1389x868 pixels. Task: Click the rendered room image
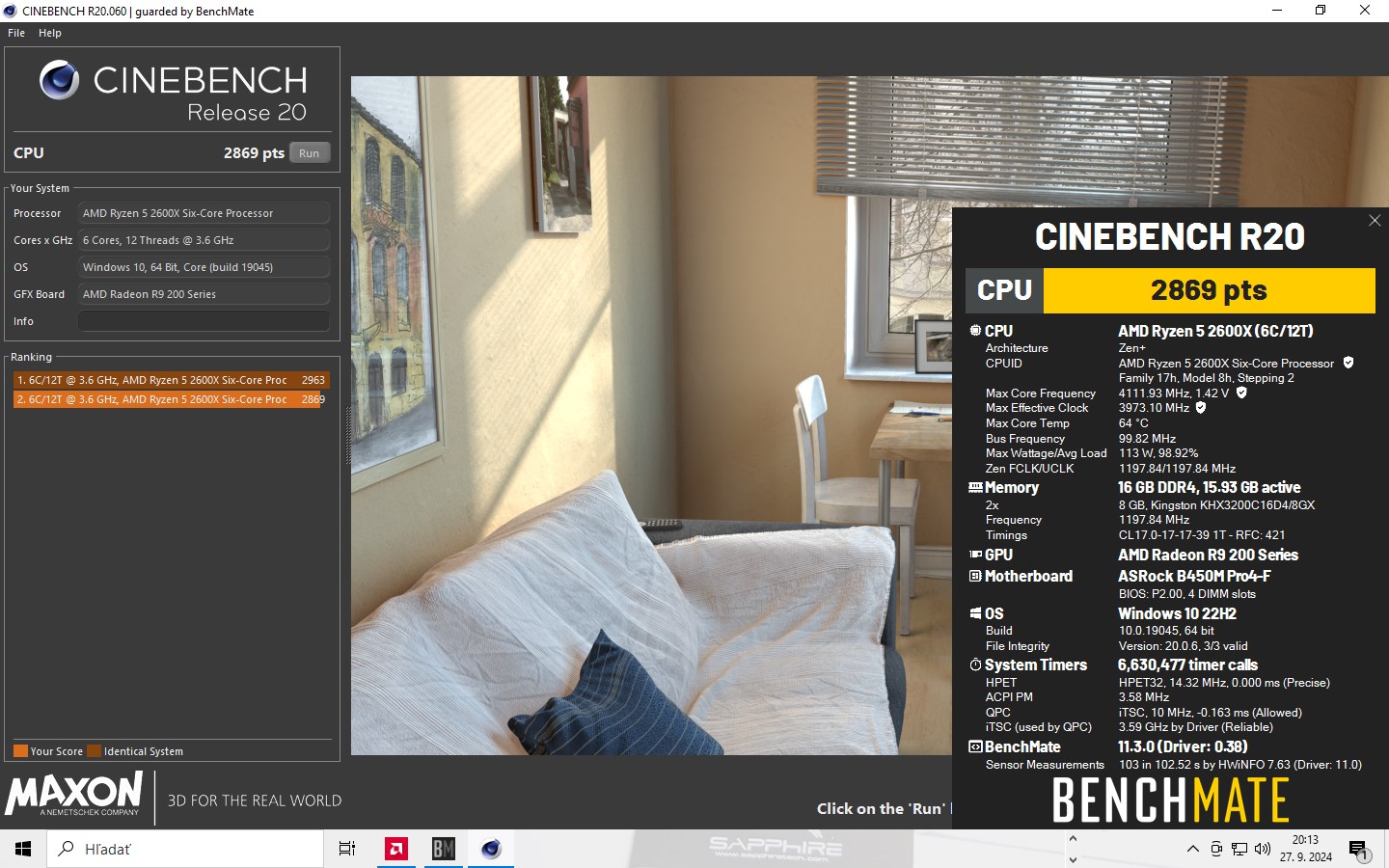651,415
